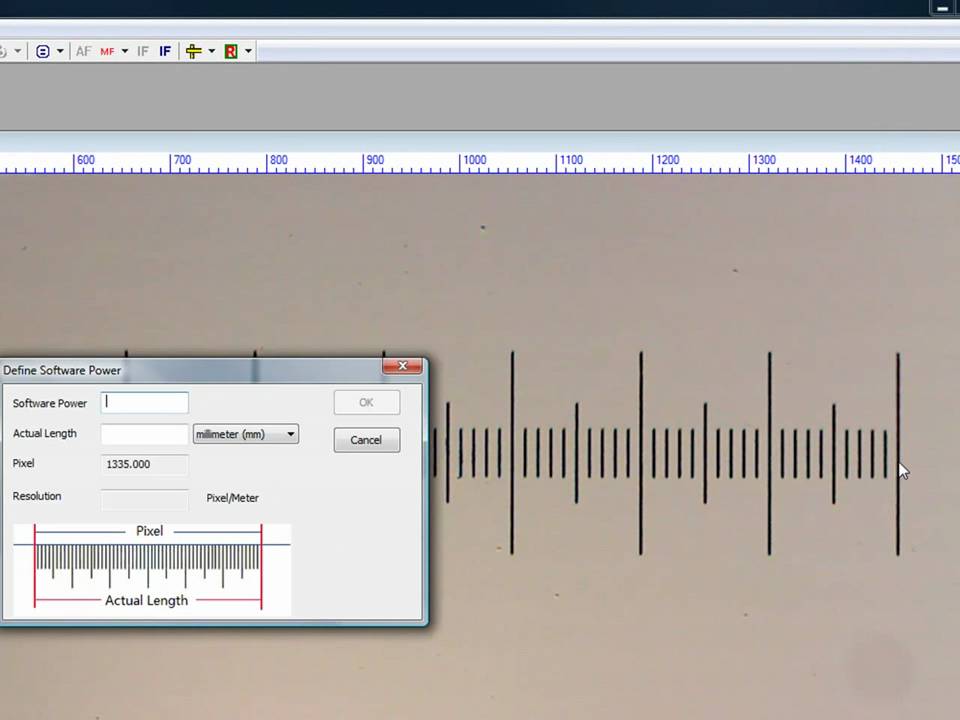Screen dimensions: 960x720
Task: Open the dropdown arrow beside MF icon
Action: coord(125,51)
